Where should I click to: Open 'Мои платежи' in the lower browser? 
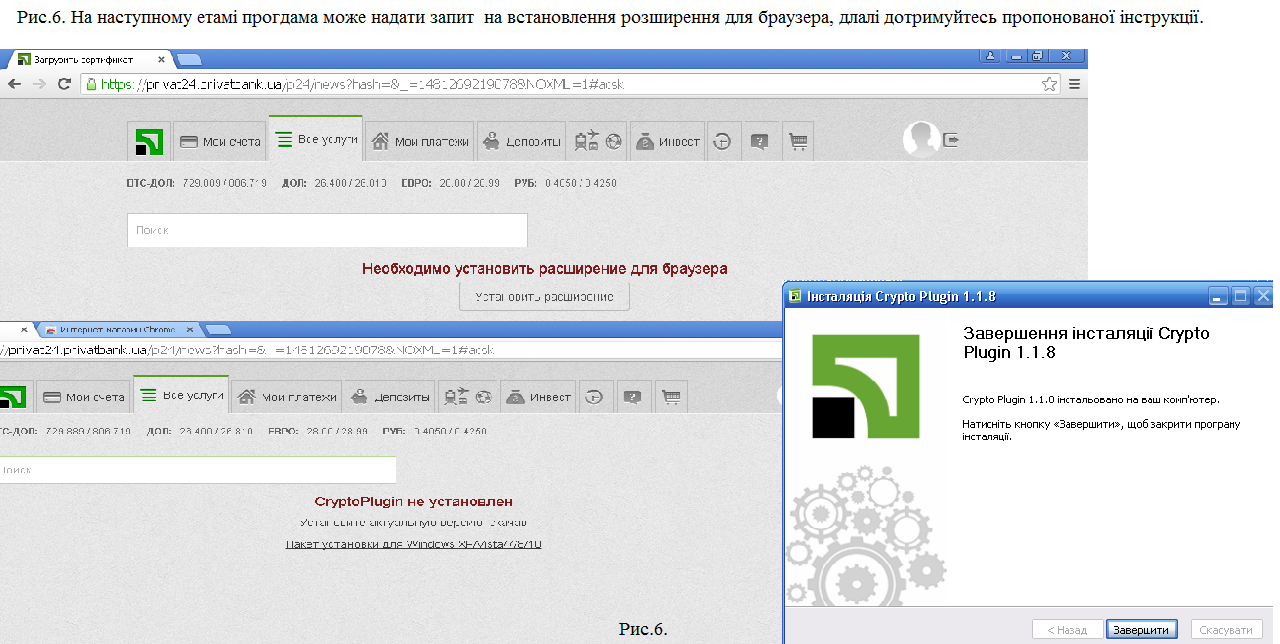(x=287, y=397)
